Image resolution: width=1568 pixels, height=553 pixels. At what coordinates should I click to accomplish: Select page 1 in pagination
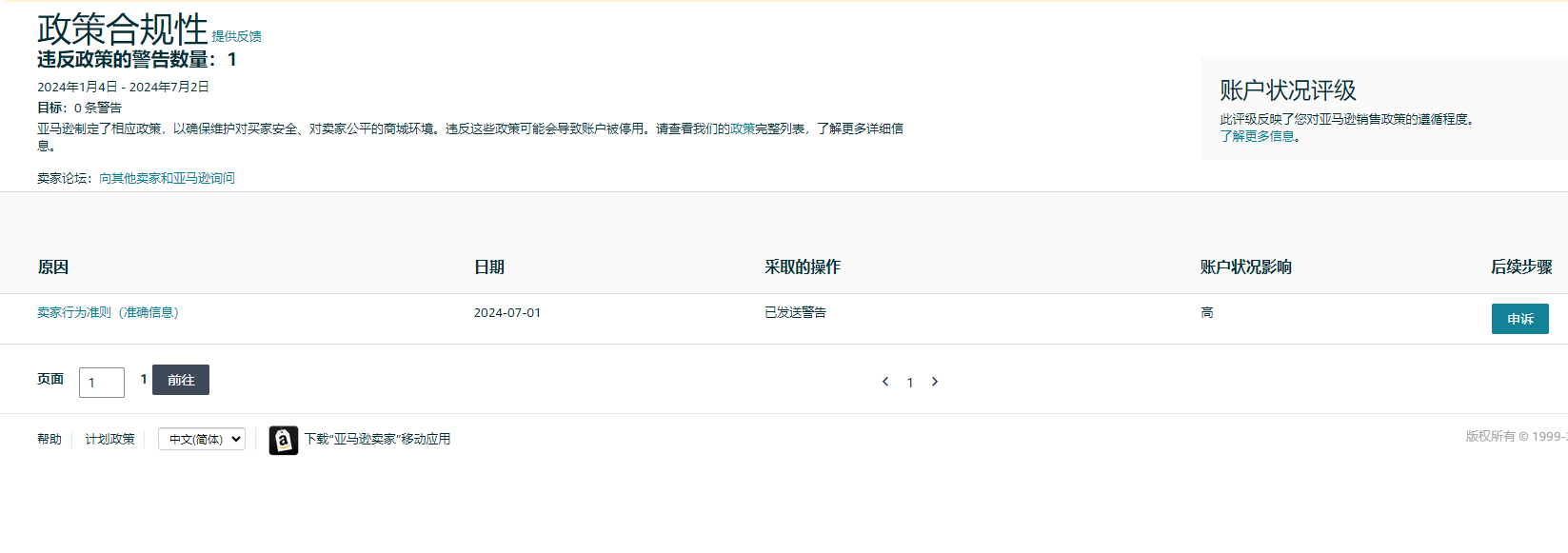click(910, 383)
